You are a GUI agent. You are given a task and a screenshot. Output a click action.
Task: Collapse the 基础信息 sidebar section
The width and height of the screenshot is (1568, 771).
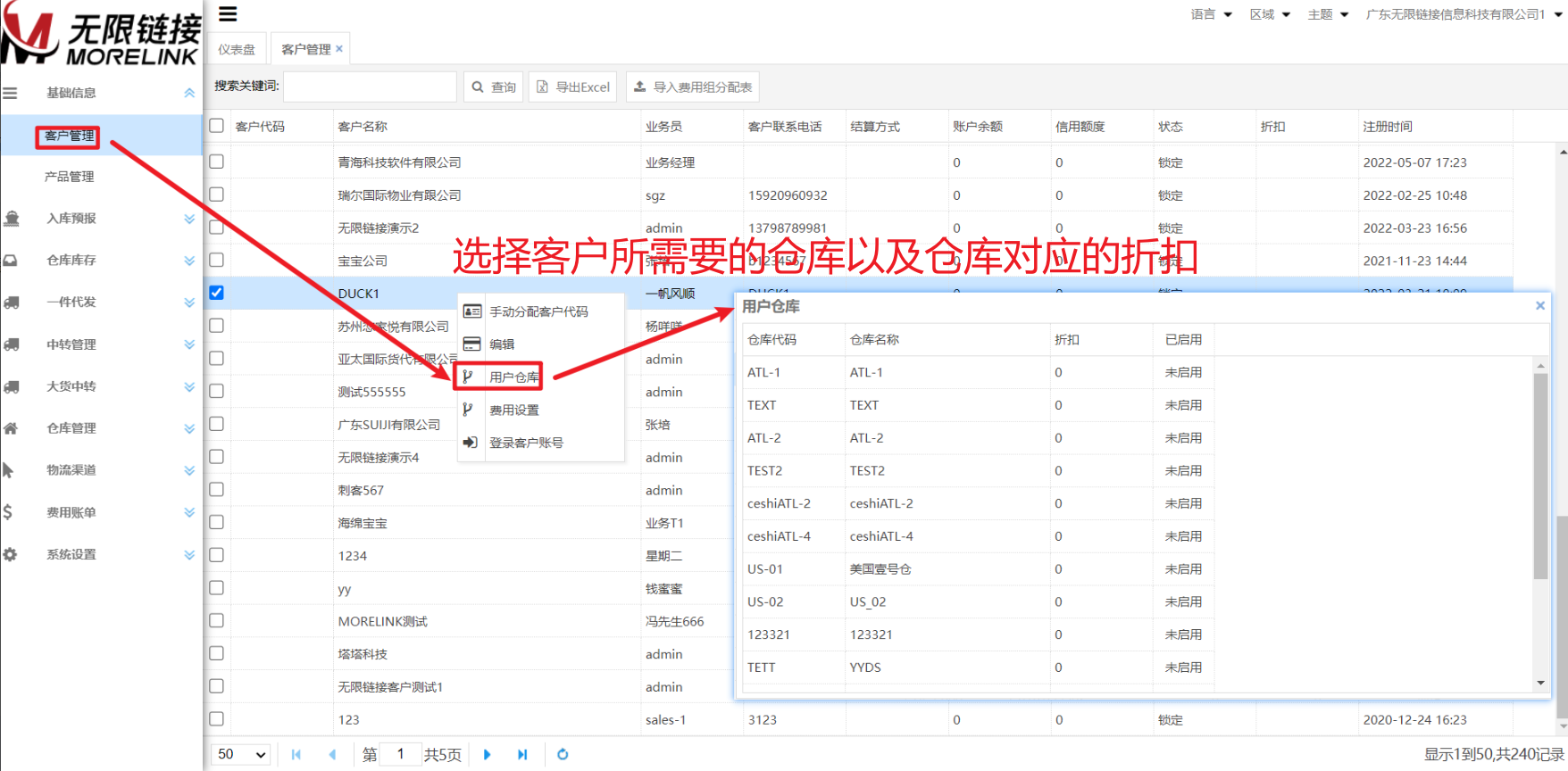click(x=189, y=93)
